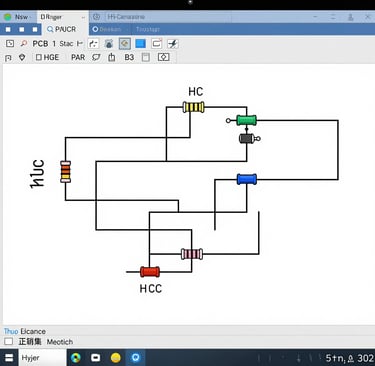
Task: Click the bug-shaped debug icon
Action: (x=109, y=44)
